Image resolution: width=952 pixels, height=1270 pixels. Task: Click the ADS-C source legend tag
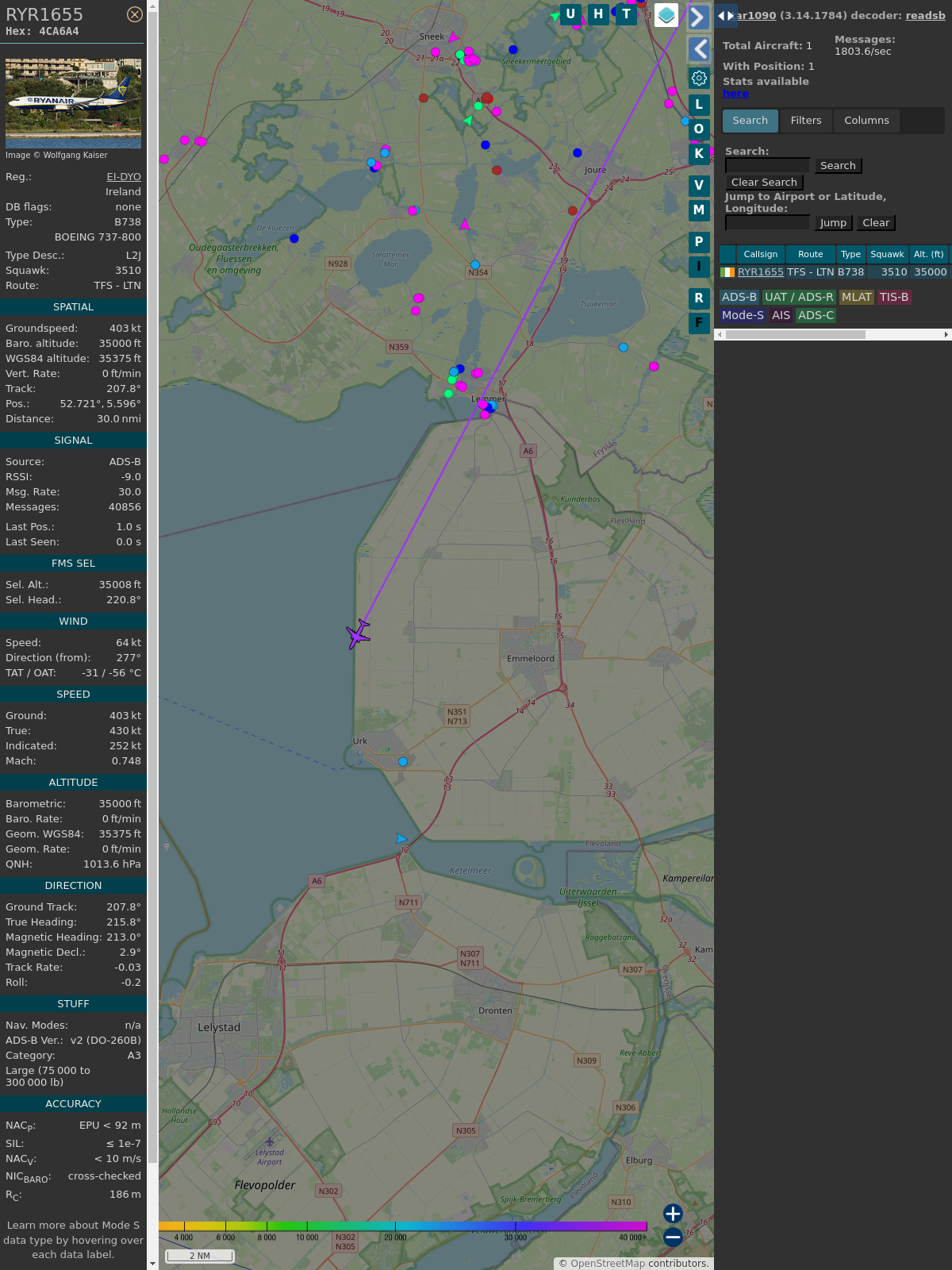tap(816, 315)
